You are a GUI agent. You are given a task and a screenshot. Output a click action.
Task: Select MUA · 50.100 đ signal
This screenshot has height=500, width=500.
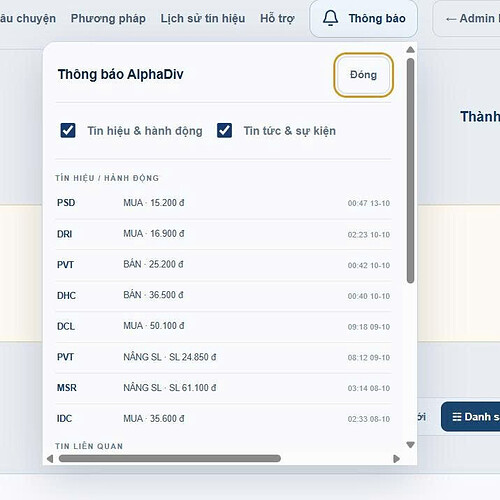154,326
